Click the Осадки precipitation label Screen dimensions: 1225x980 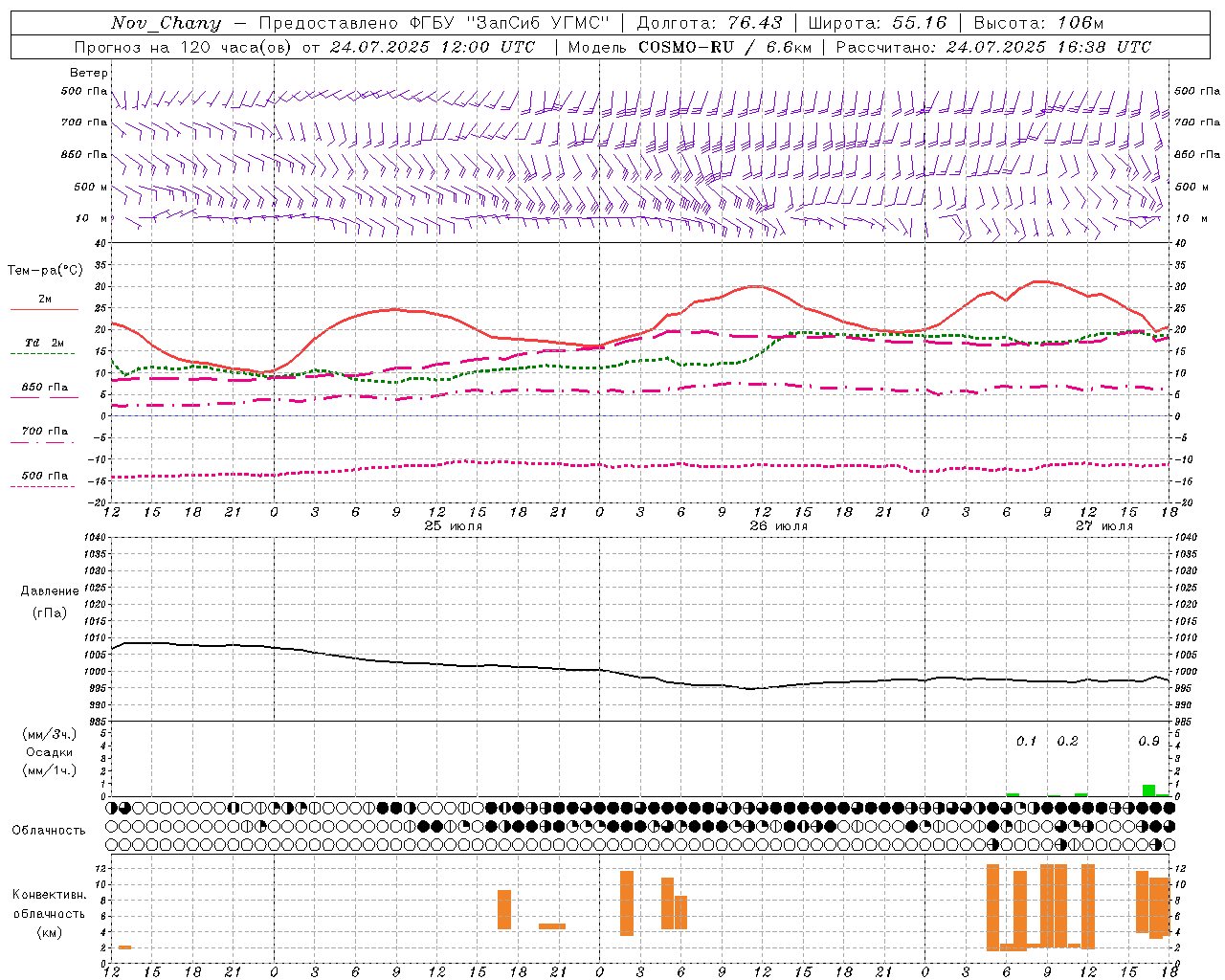50,752
